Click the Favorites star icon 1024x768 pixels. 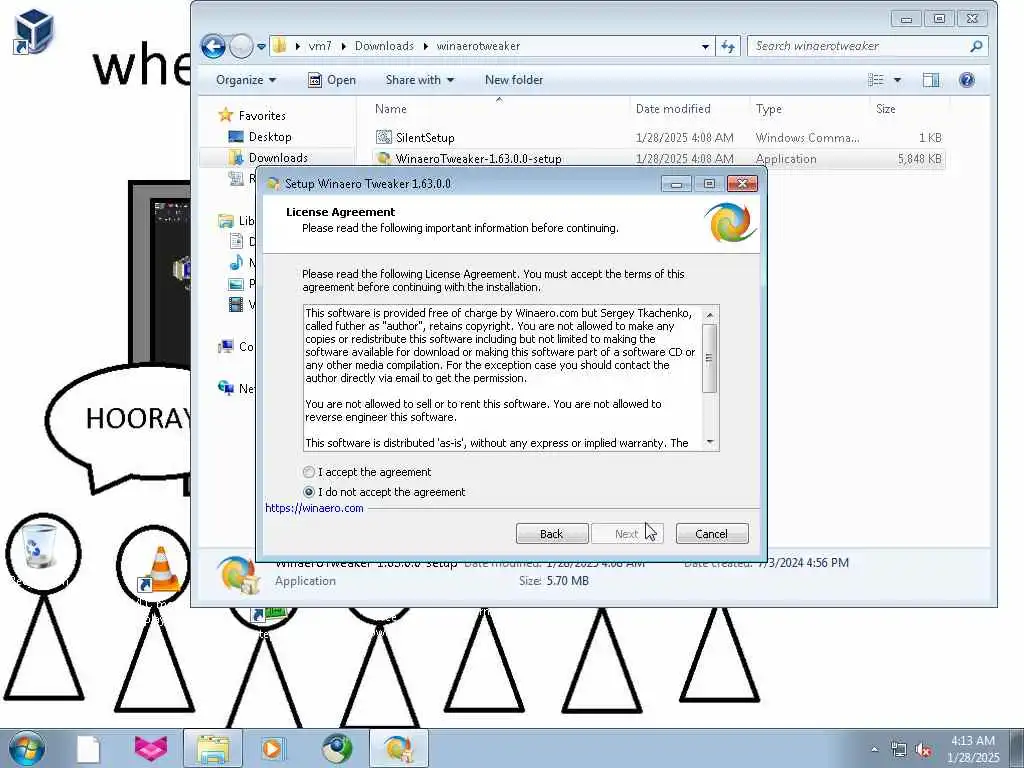pyautogui.click(x=225, y=115)
